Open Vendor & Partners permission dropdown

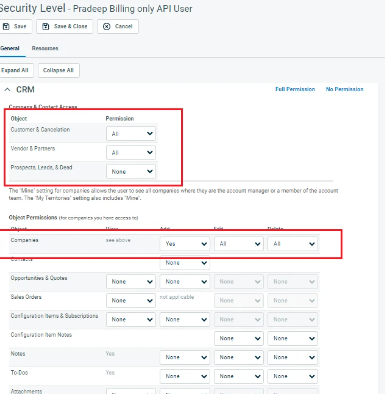coord(131,152)
